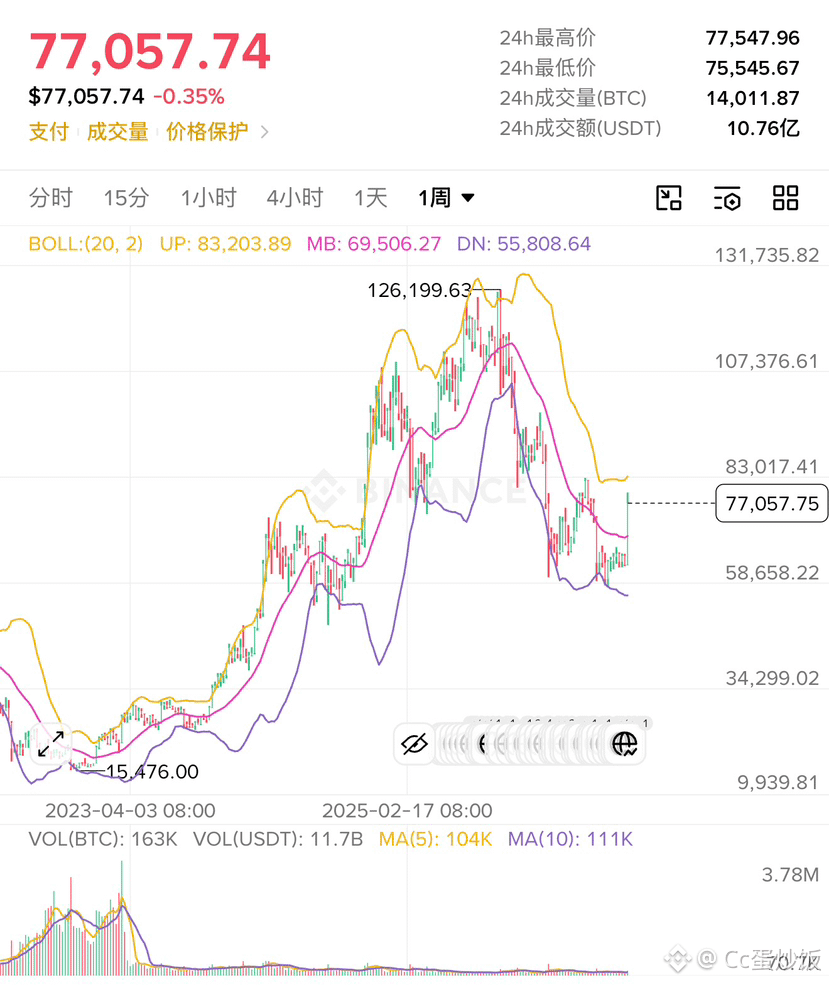Expand the 1周 timeframe dropdown
The image size is (829, 985).
(x=447, y=198)
